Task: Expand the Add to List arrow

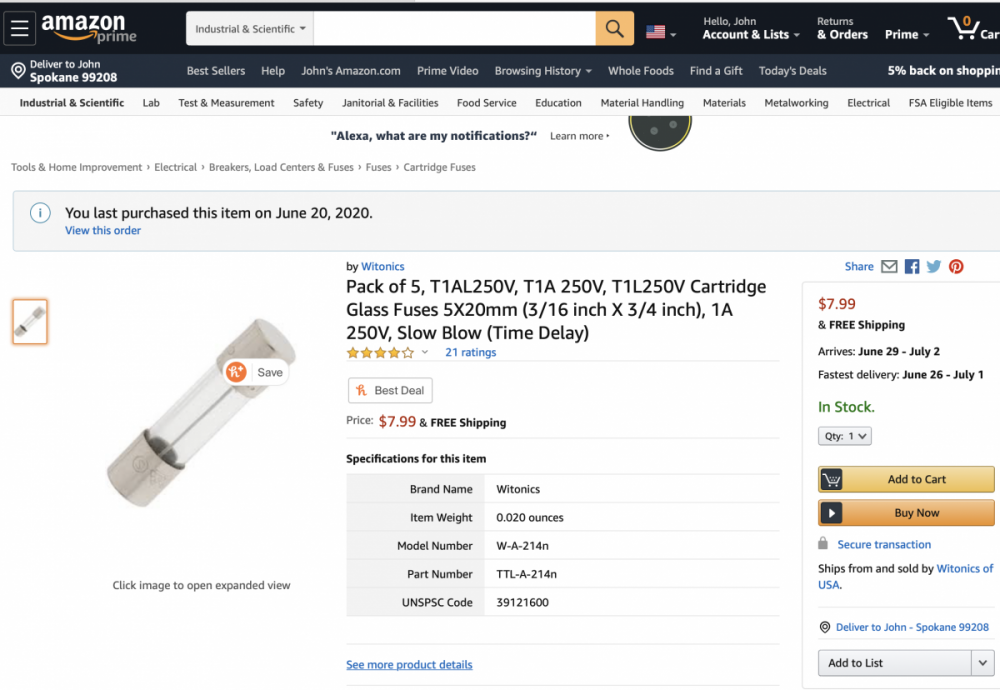Action: (x=982, y=663)
